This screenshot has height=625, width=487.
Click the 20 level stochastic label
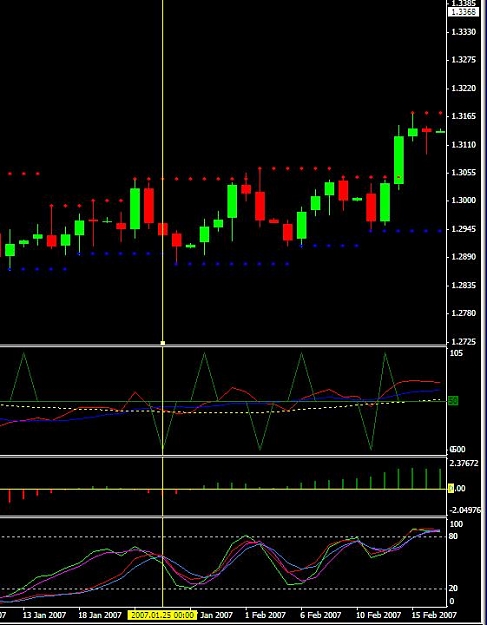pyautogui.click(x=453, y=588)
